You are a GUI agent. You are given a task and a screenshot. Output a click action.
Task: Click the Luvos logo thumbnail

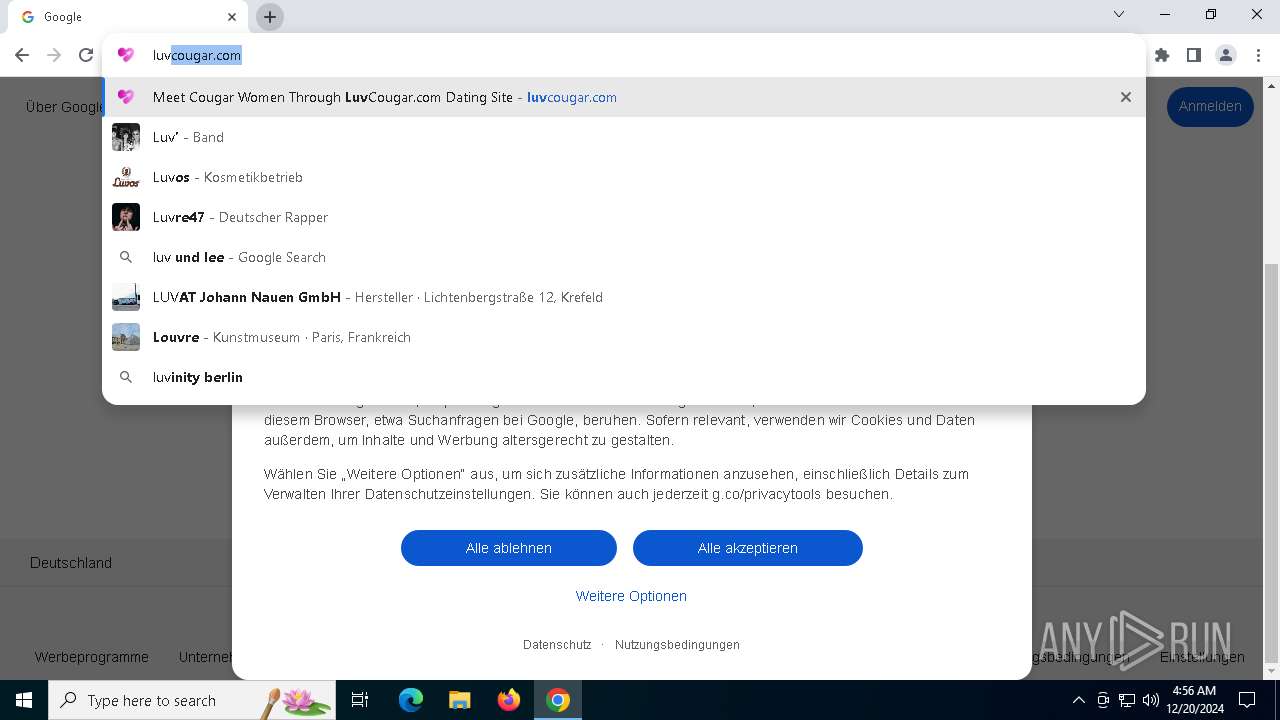126,177
